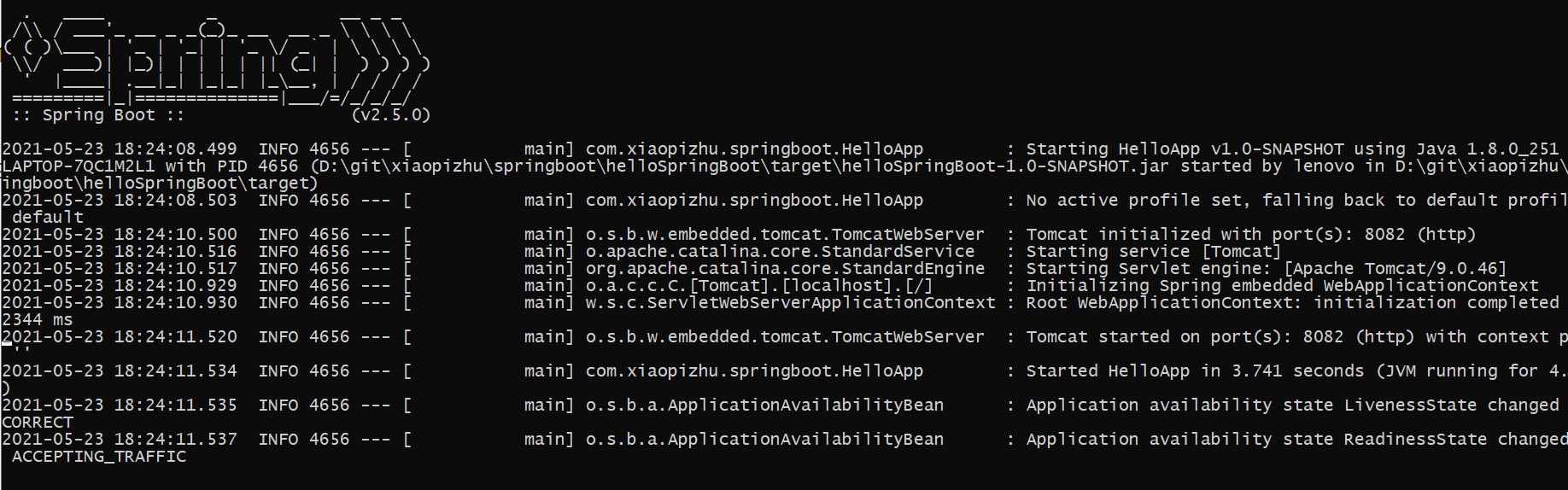Click 'Started HelloApp in 3.741 seconds' message
The image size is (1568, 490).
1194,371
